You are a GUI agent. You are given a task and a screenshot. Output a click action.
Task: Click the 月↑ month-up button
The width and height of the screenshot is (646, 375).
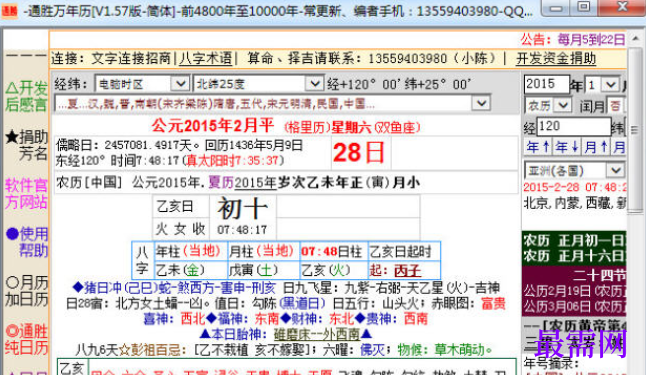(597, 147)
